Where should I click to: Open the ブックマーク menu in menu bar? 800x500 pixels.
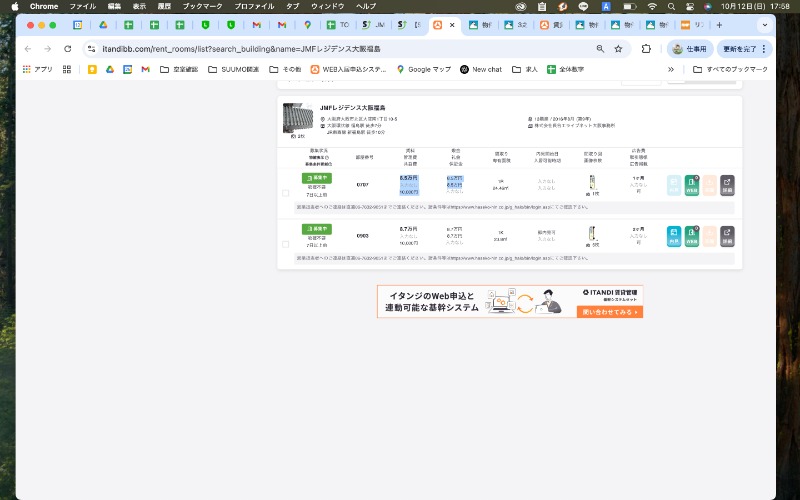pyautogui.click(x=203, y=6)
